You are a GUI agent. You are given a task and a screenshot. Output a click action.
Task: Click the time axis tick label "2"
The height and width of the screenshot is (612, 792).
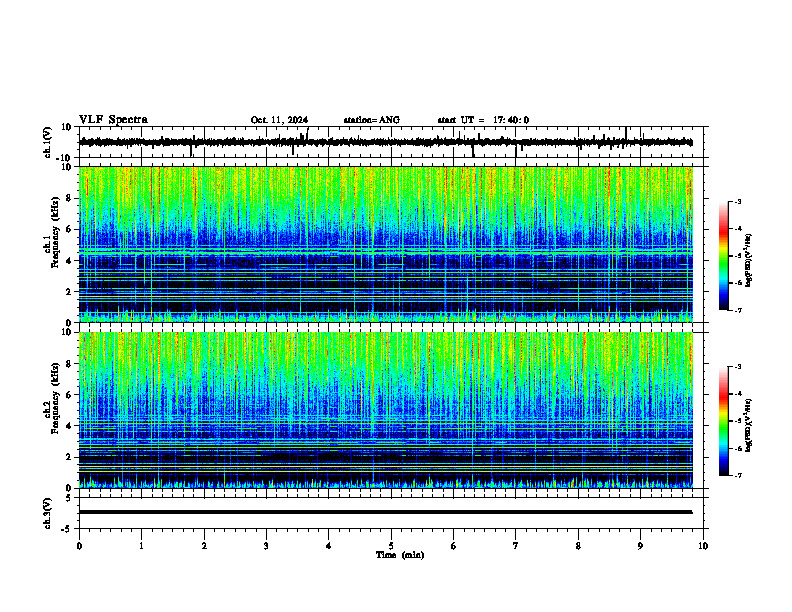[x=204, y=546]
